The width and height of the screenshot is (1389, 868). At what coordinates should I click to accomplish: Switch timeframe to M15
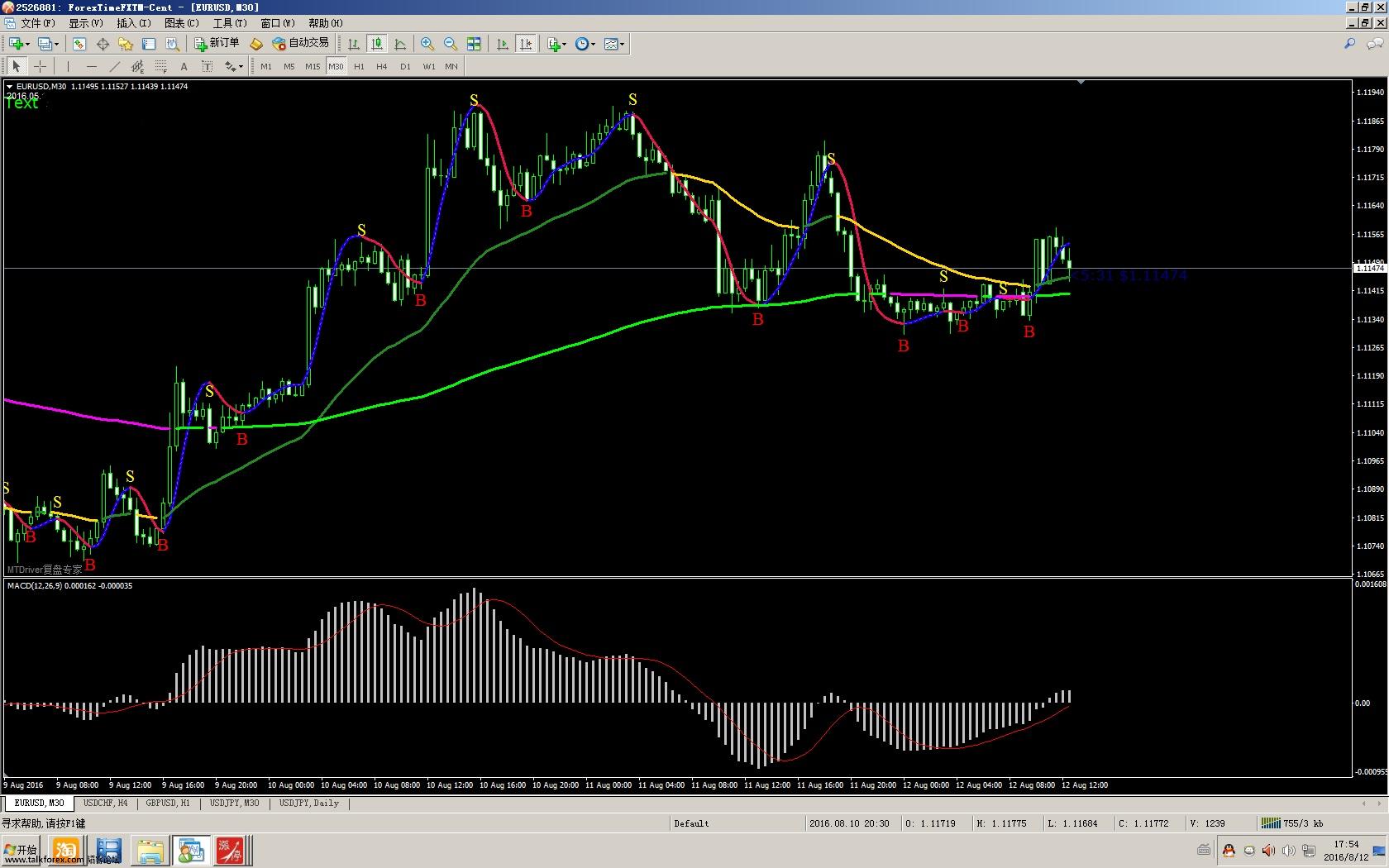click(313, 66)
